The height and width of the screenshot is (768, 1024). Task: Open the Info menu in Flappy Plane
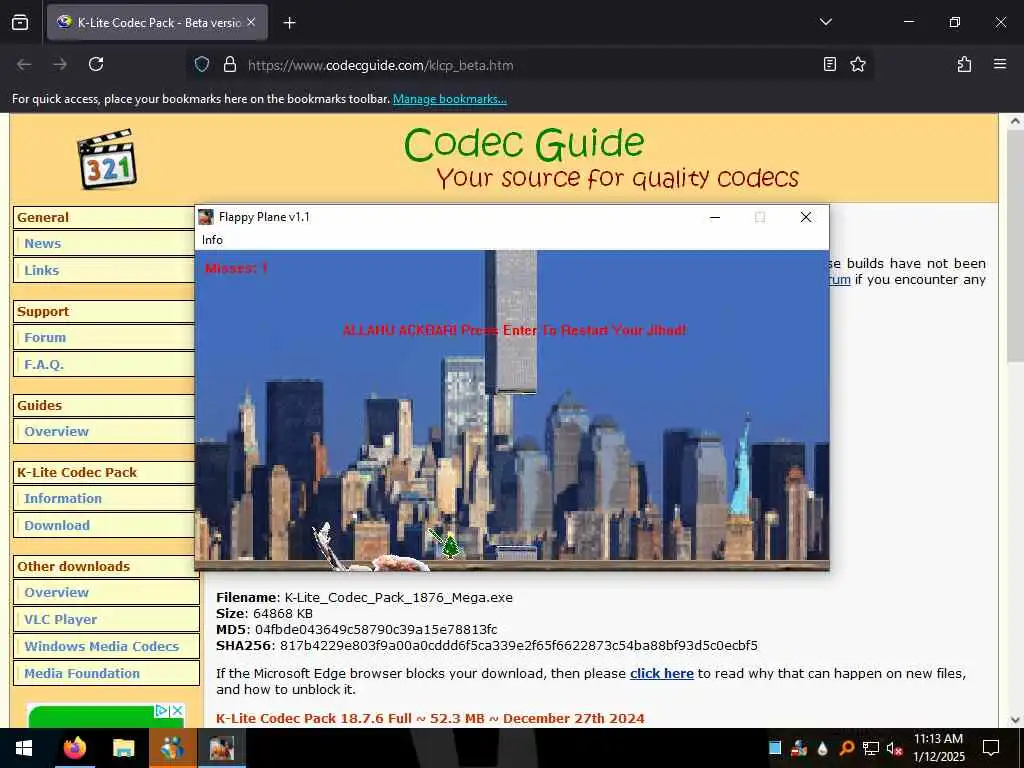point(212,240)
